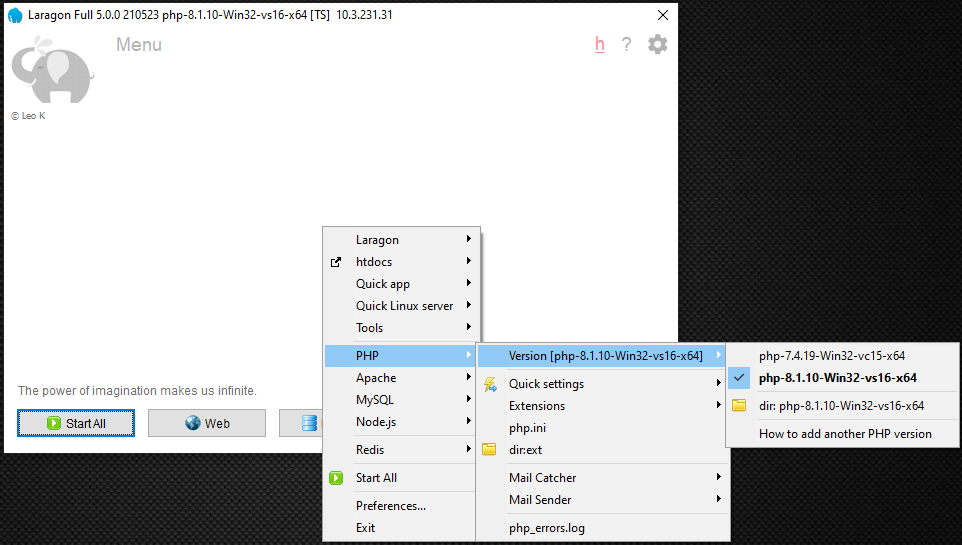Open the MySQL menu entry
The width and height of the screenshot is (962, 545).
point(401,400)
